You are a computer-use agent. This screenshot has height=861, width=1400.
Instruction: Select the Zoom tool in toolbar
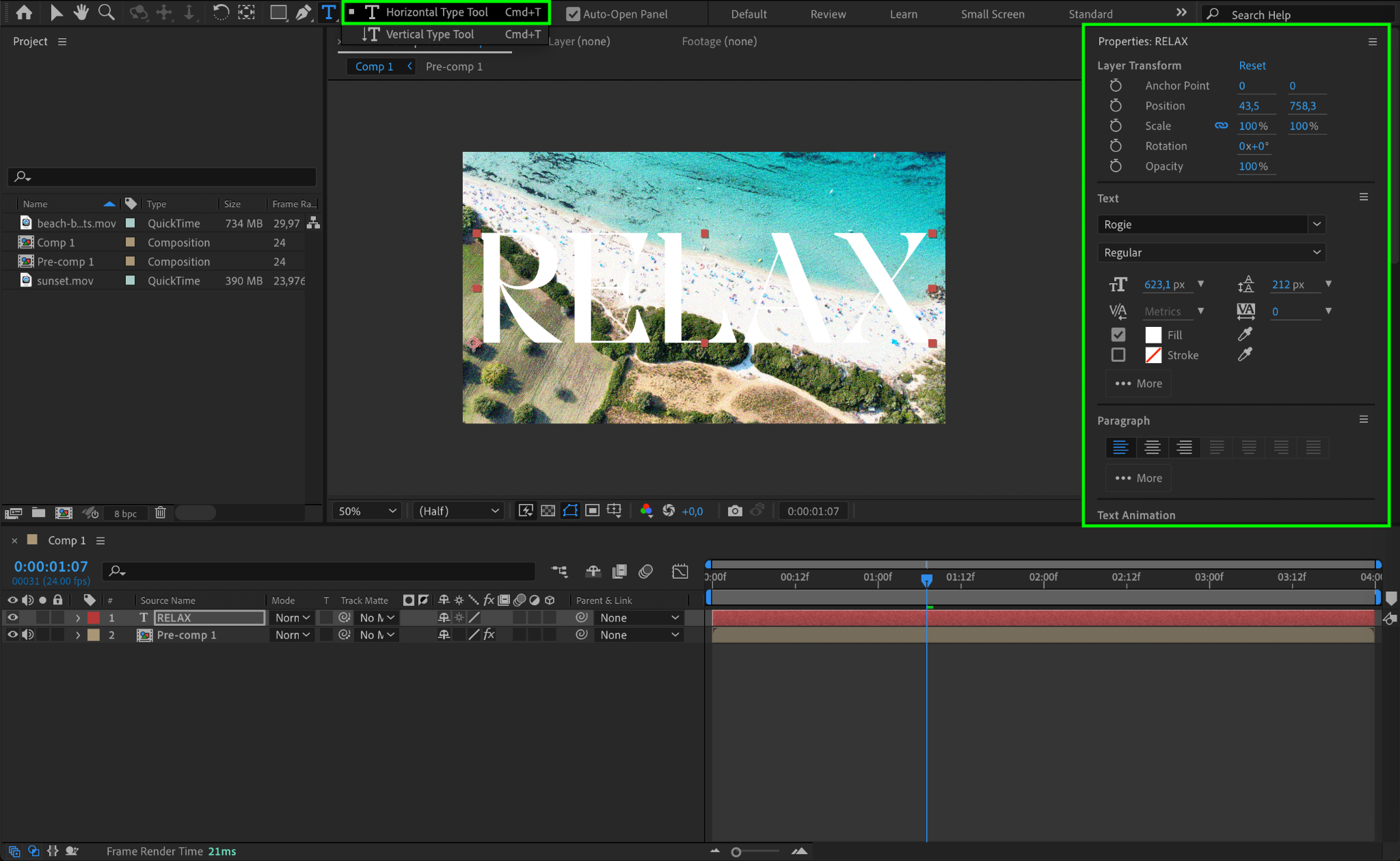point(106,12)
